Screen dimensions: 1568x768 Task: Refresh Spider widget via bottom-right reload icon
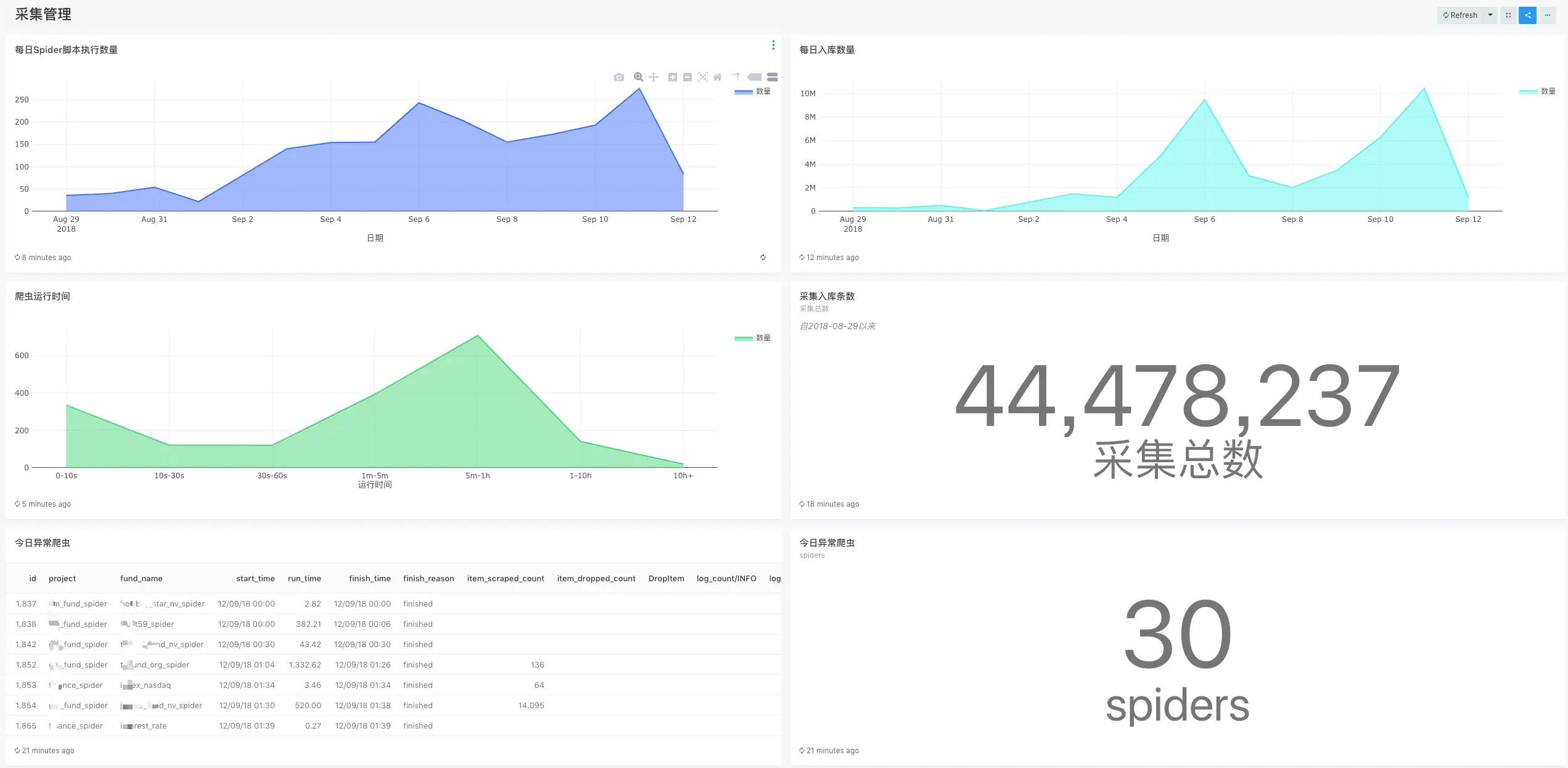[x=763, y=258]
